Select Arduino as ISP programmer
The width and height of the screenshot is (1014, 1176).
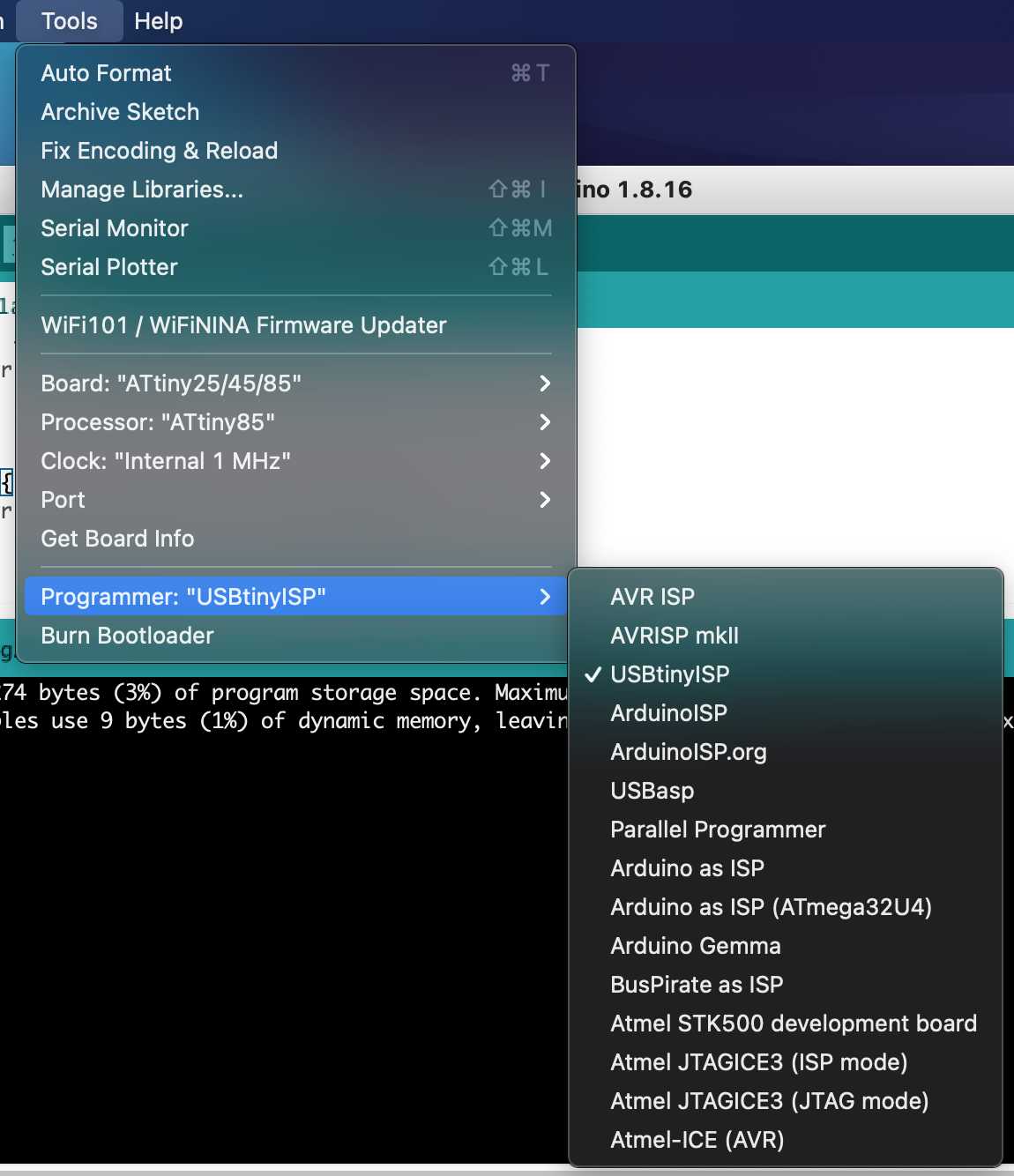[x=786, y=868]
